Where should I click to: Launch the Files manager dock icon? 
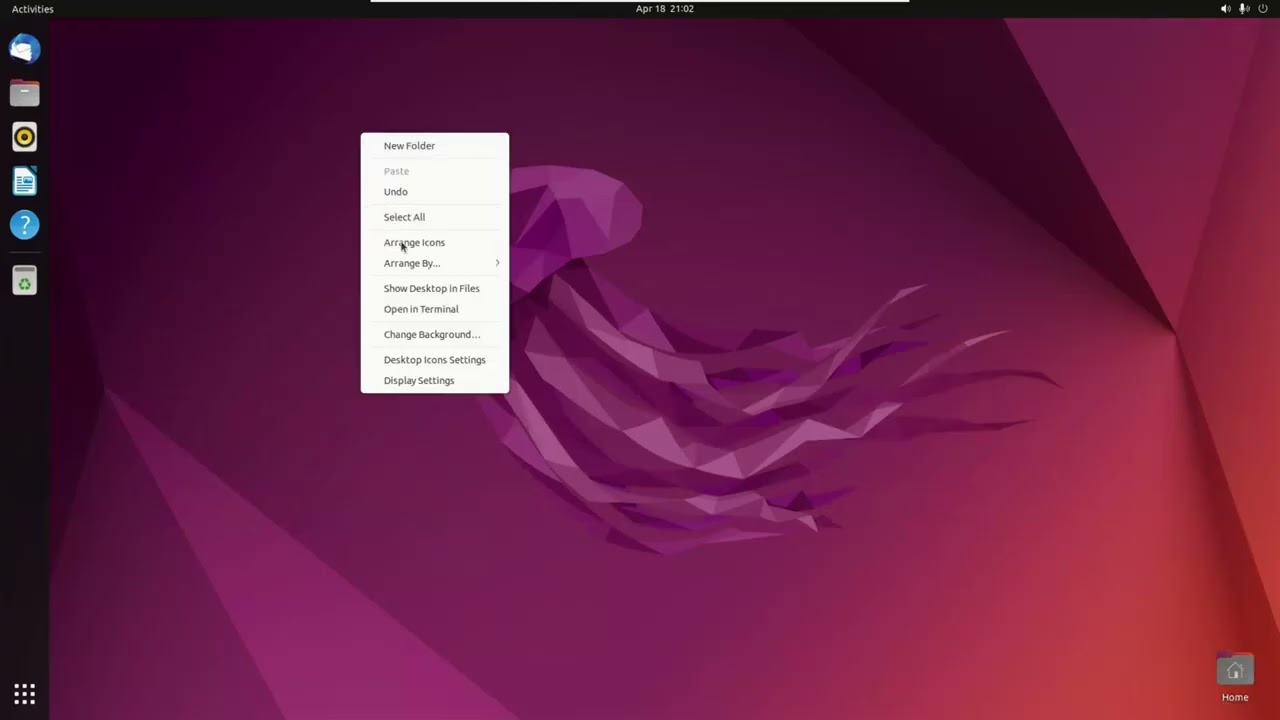point(24,93)
